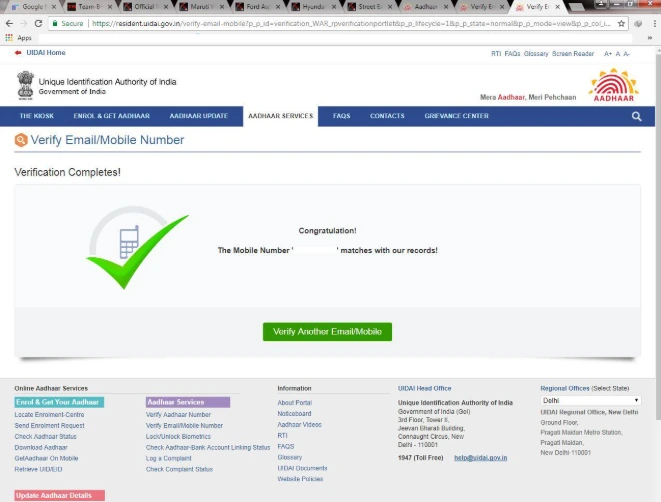Open Check Complaint Status link
Image resolution: width=661 pixels, height=502 pixels.
(179, 470)
